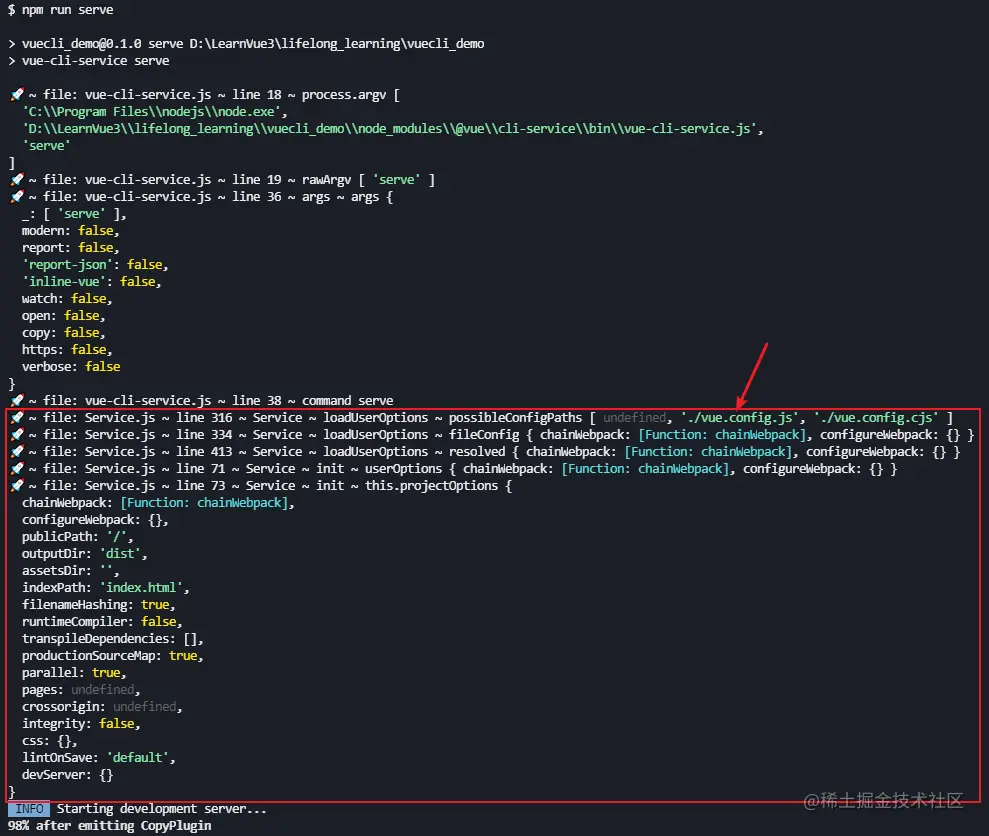The width and height of the screenshot is (989, 836).
Task: Click the 'verbose: false' line
Action: click(x=71, y=367)
